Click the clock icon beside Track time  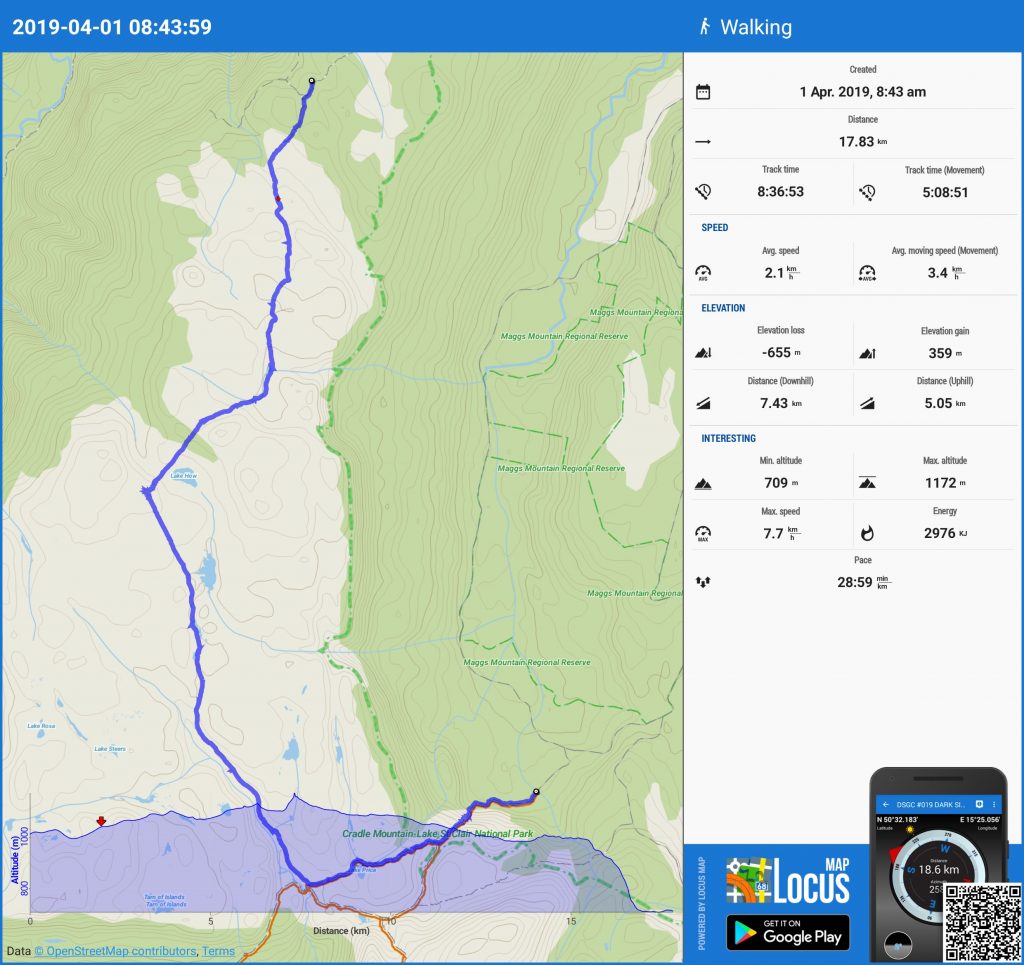703,191
